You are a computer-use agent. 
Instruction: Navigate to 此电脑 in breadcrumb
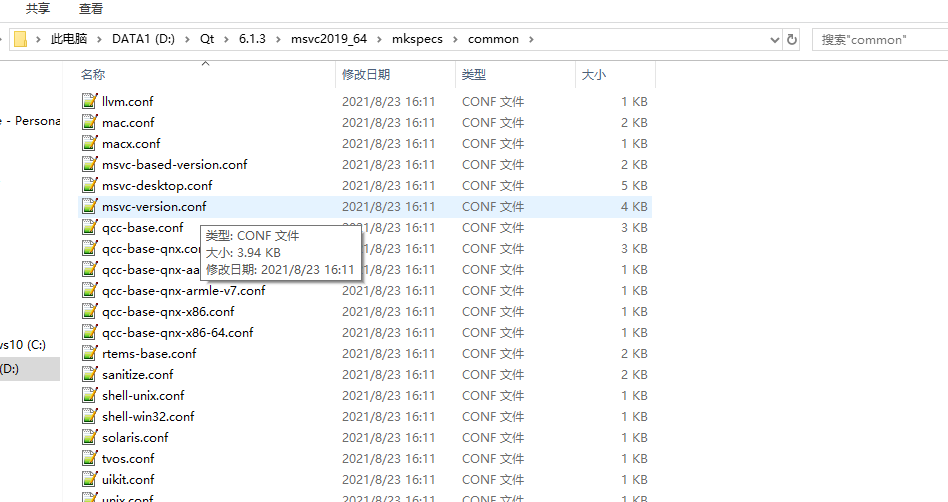pos(69,39)
